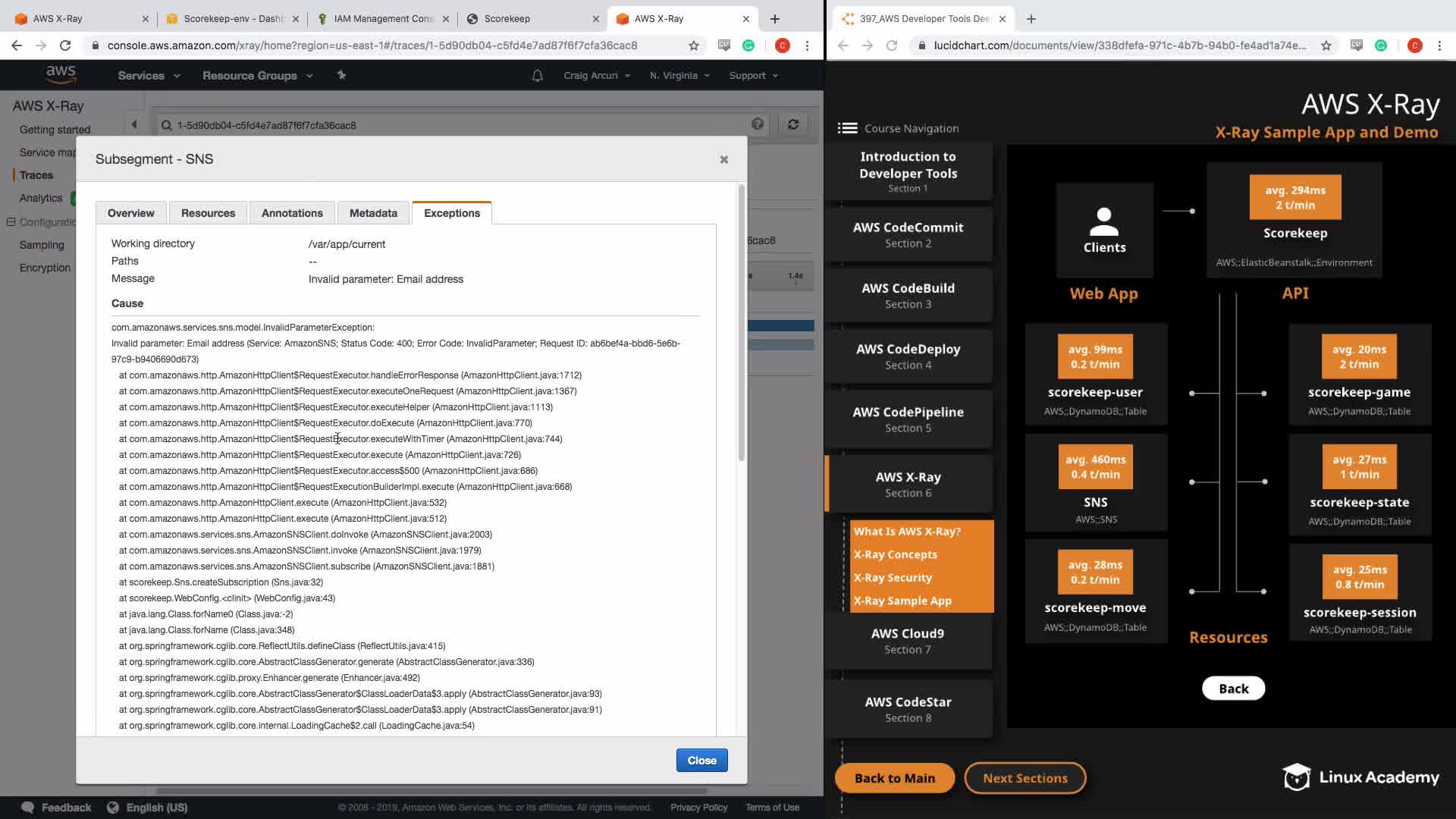
Task: Click the refresh traces icon button
Action: point(793,124)
